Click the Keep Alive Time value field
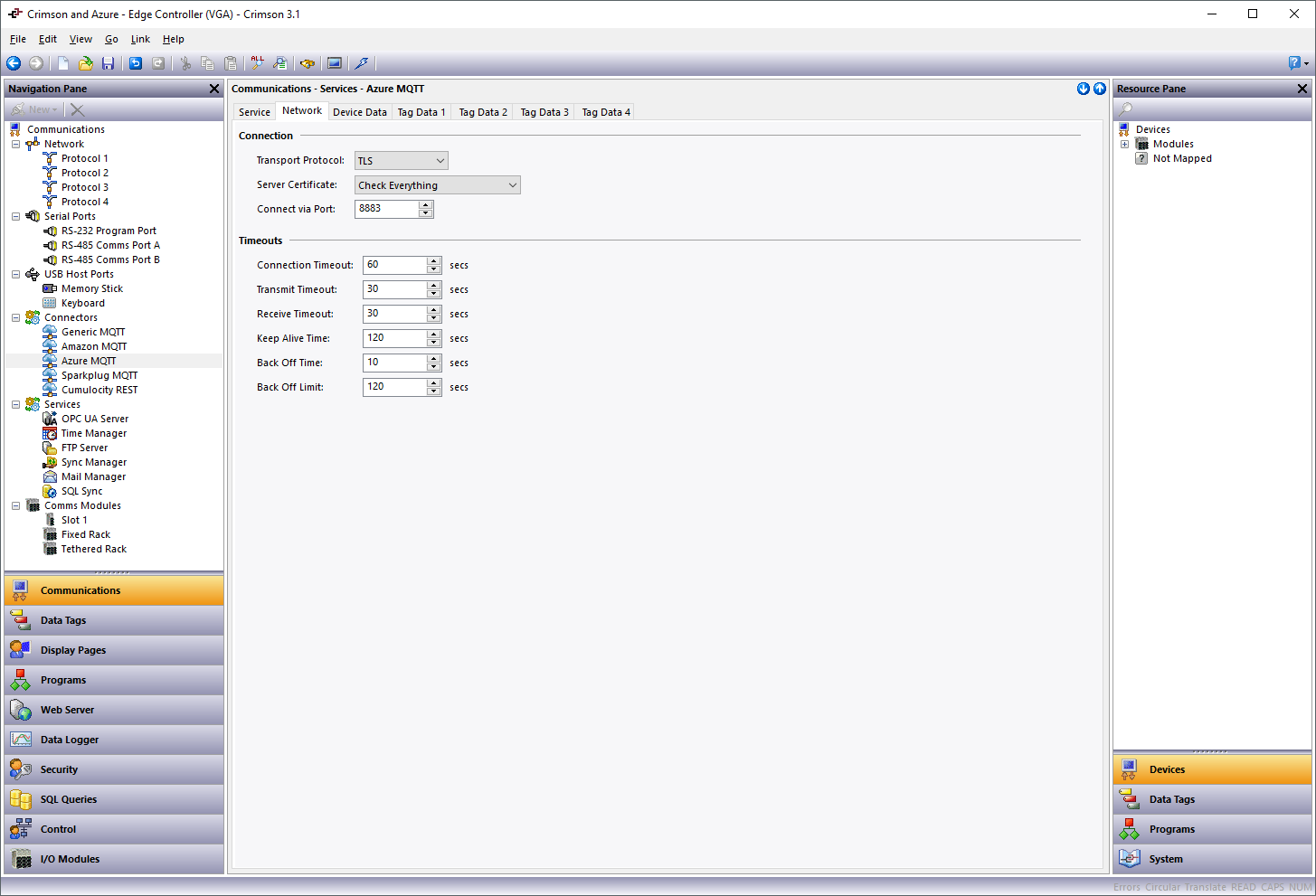Screen dimensions: 1316x896 click(x=395, y=338)
